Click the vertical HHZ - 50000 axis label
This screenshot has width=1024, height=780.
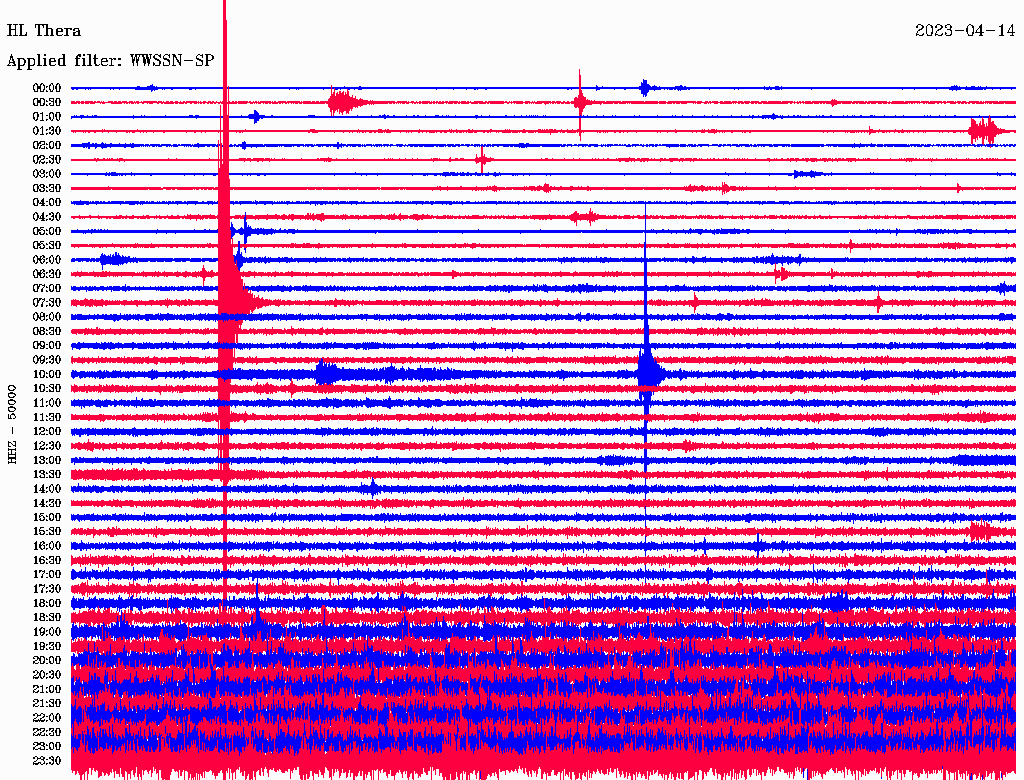point(13,423)
